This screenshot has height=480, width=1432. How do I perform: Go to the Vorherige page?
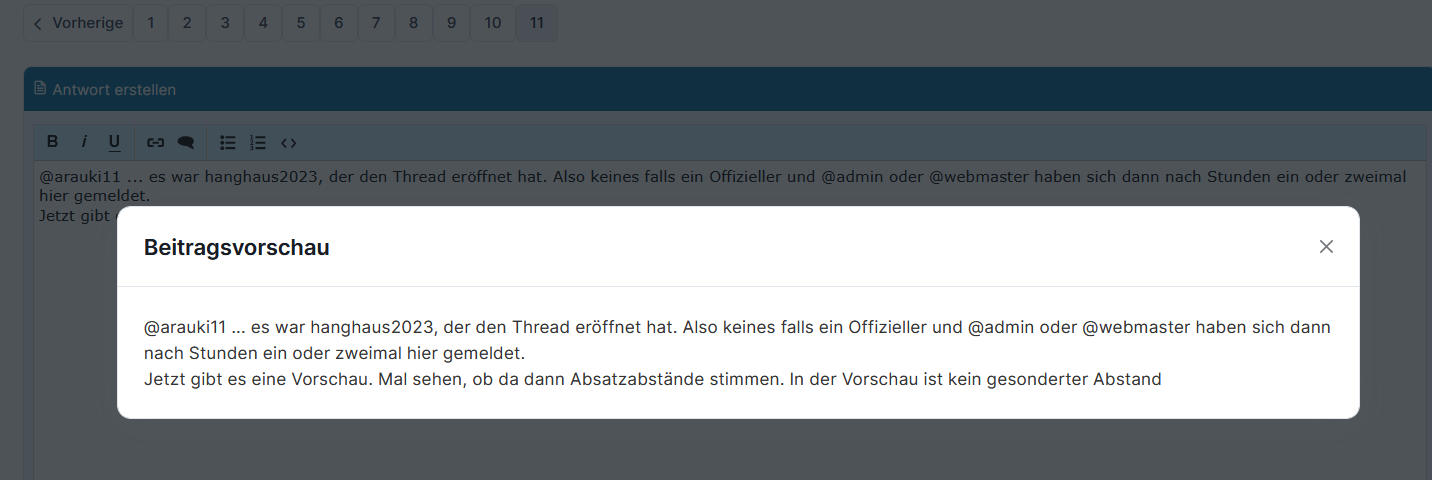click(x=78, y=23)
